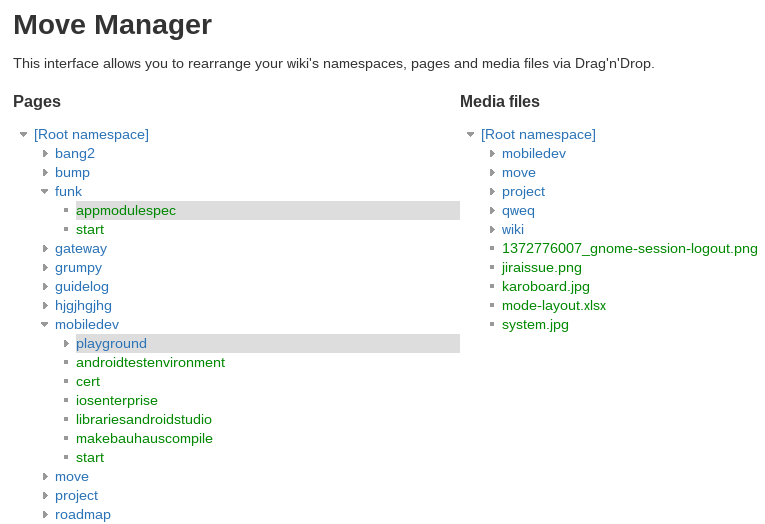The width and height of the screenshot is (765, 524).
Task: Select the makebauhauscompile page
Action: [x=144, y=438]
